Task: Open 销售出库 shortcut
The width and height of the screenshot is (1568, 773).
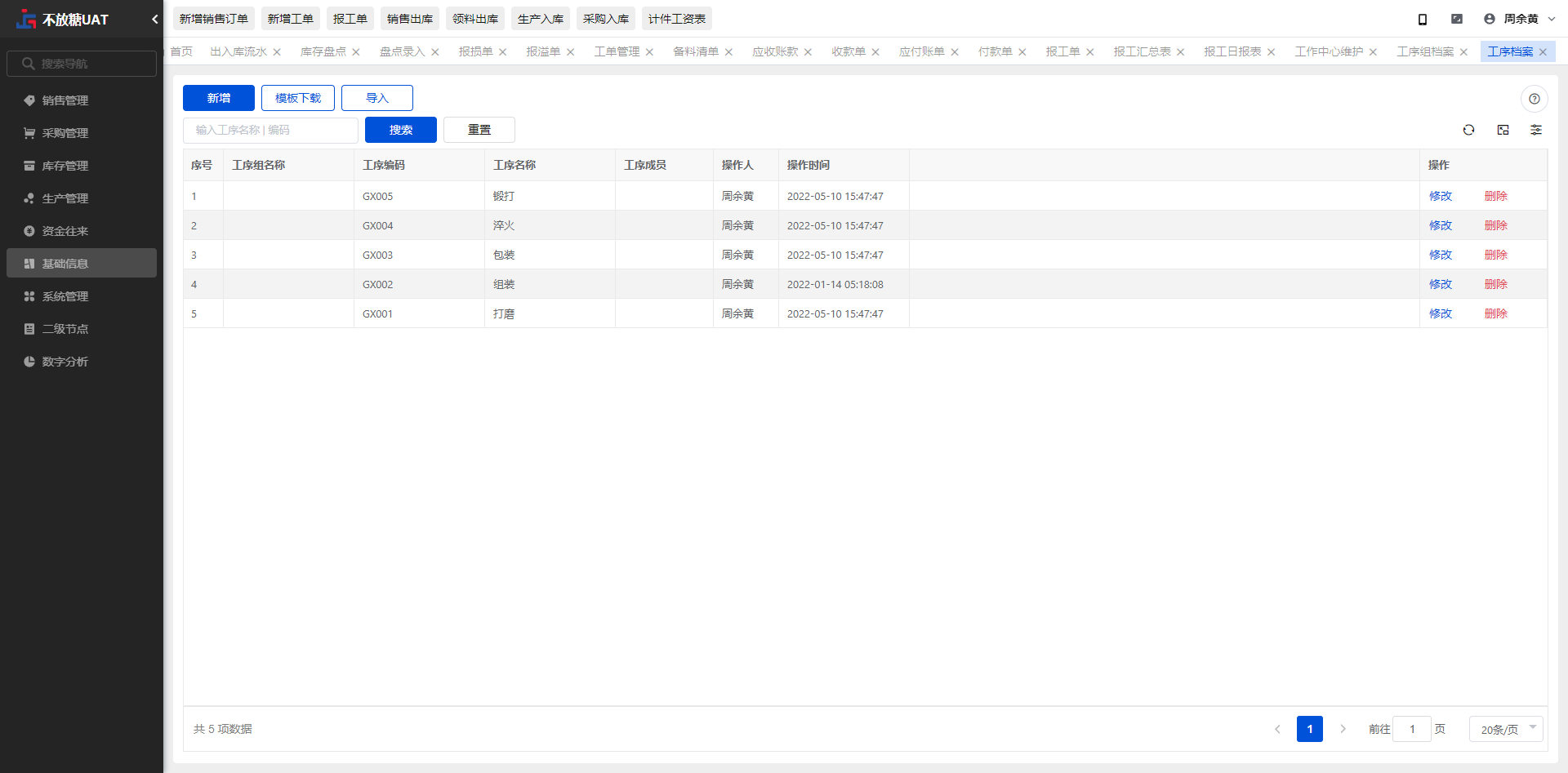Action: (410, 19)
